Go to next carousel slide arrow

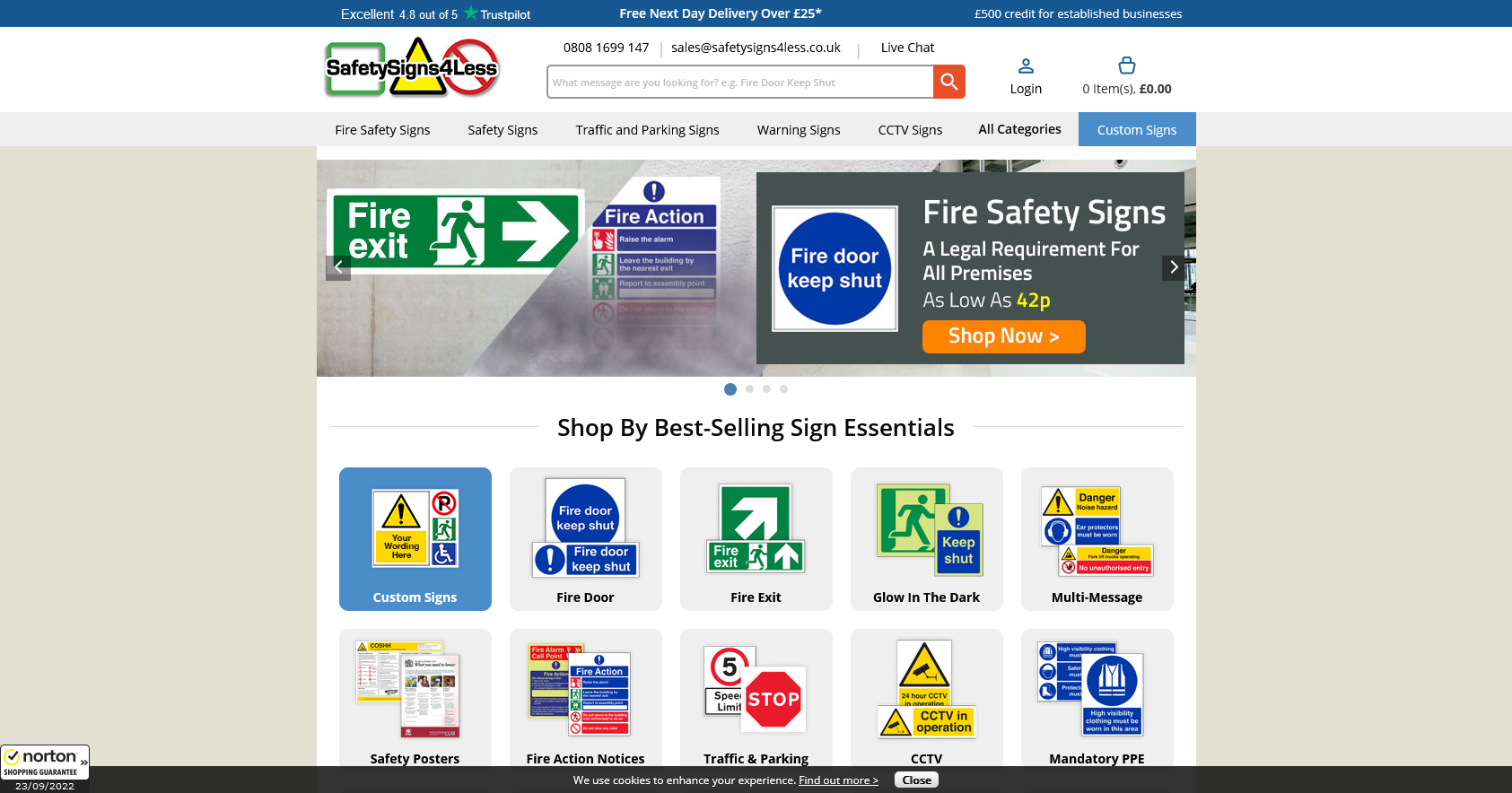pos(1174,267)
